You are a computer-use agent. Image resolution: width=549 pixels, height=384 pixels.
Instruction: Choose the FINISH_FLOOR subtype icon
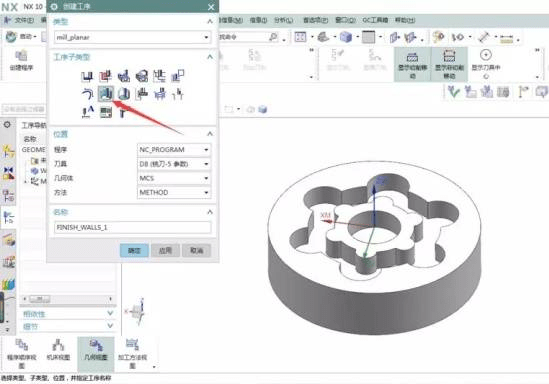click(x=124, y=93)
